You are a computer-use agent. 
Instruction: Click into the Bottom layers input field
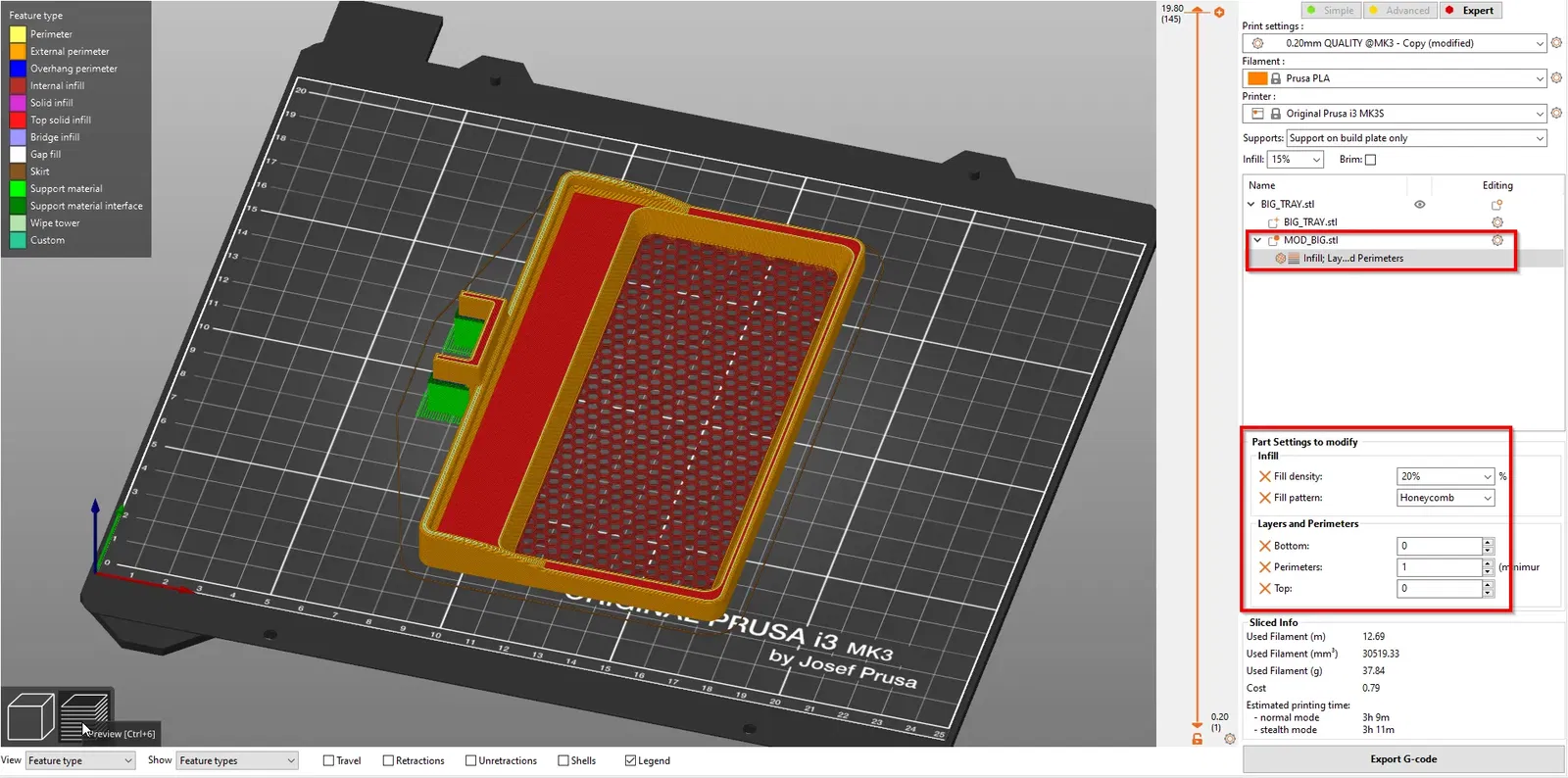(x=1439, y=546)
